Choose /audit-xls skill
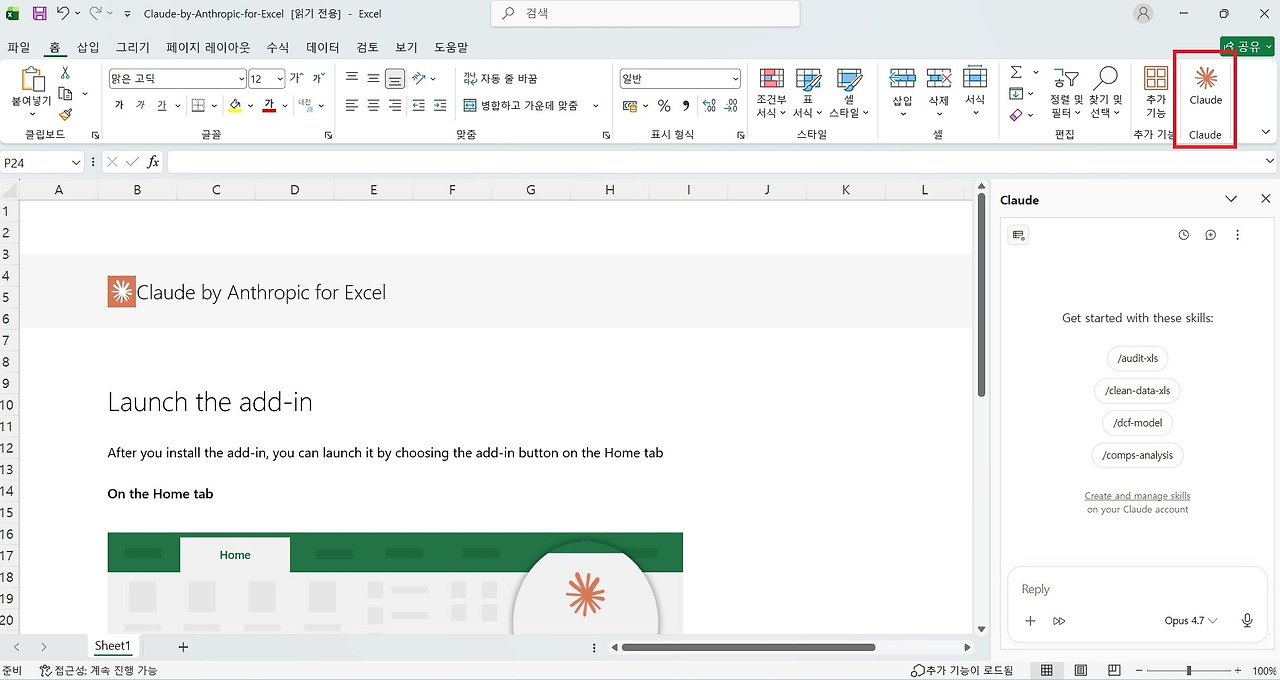 click(x=1137, y=358)
